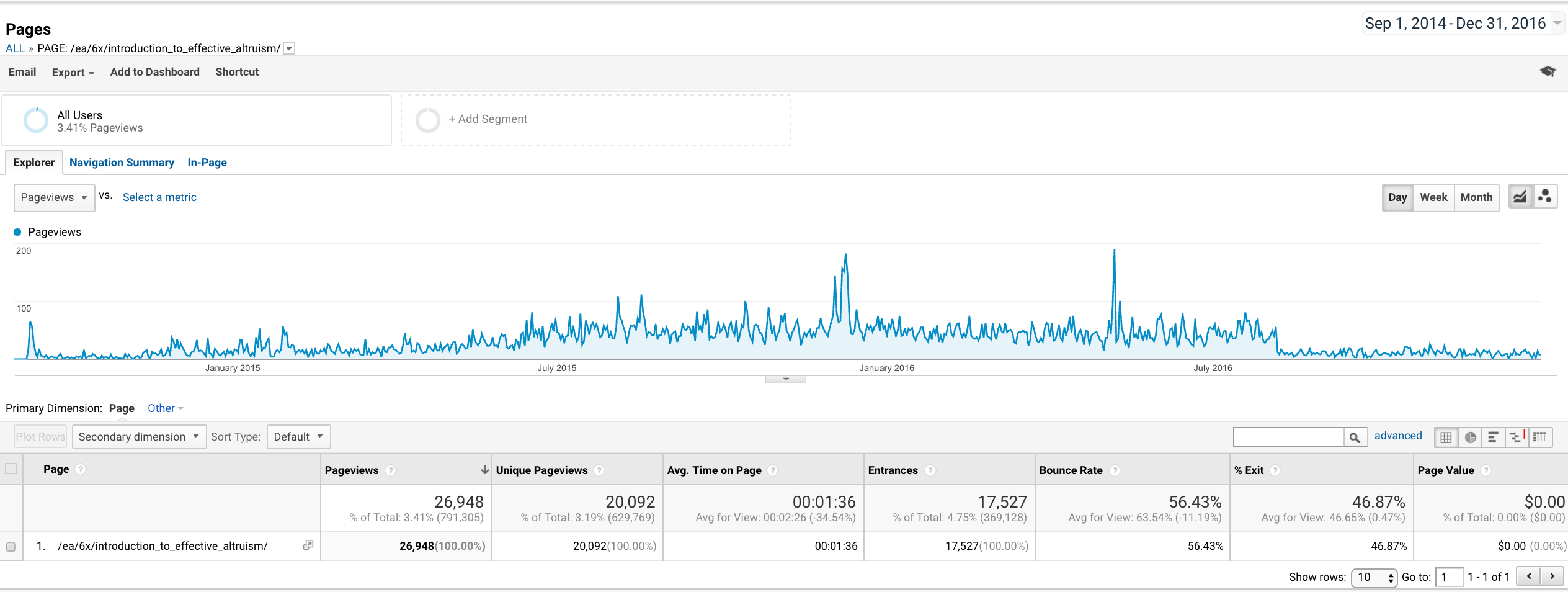Image resolution: width=1568 pixels, height=592 pixels.
Task: Open the graduation cap education icon
Action: 1548,72
